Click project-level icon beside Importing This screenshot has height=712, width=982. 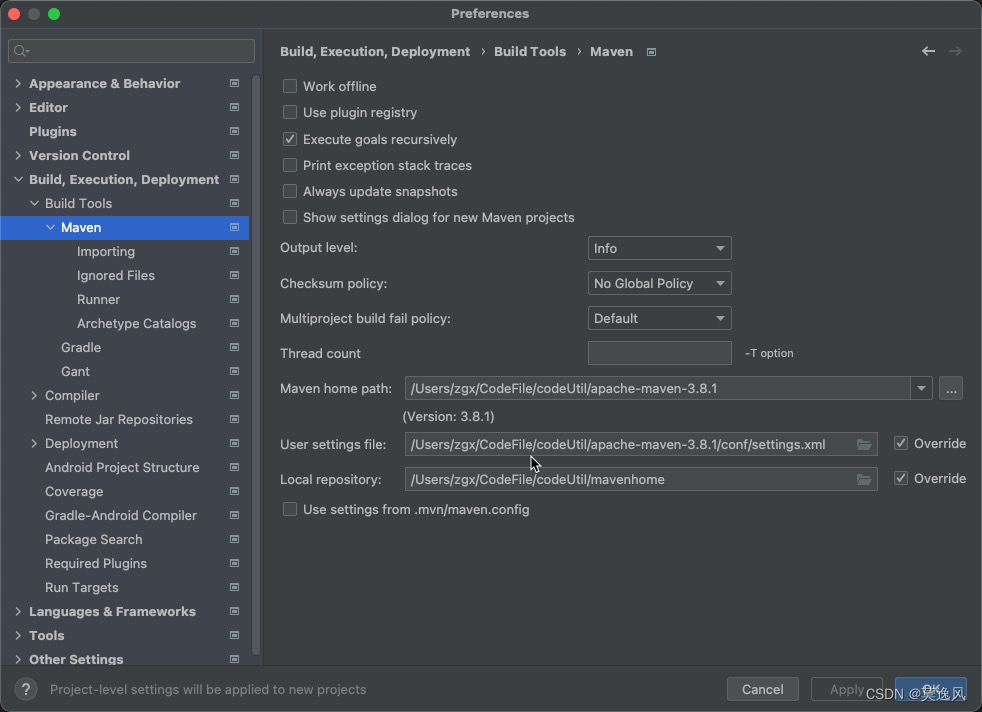pyautogui.click(x=234, y=251)
